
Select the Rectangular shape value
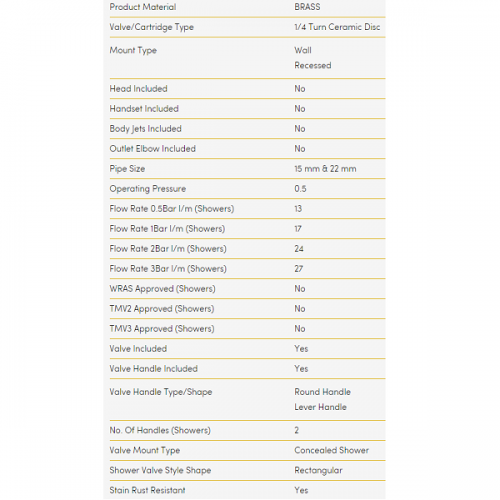318,470
